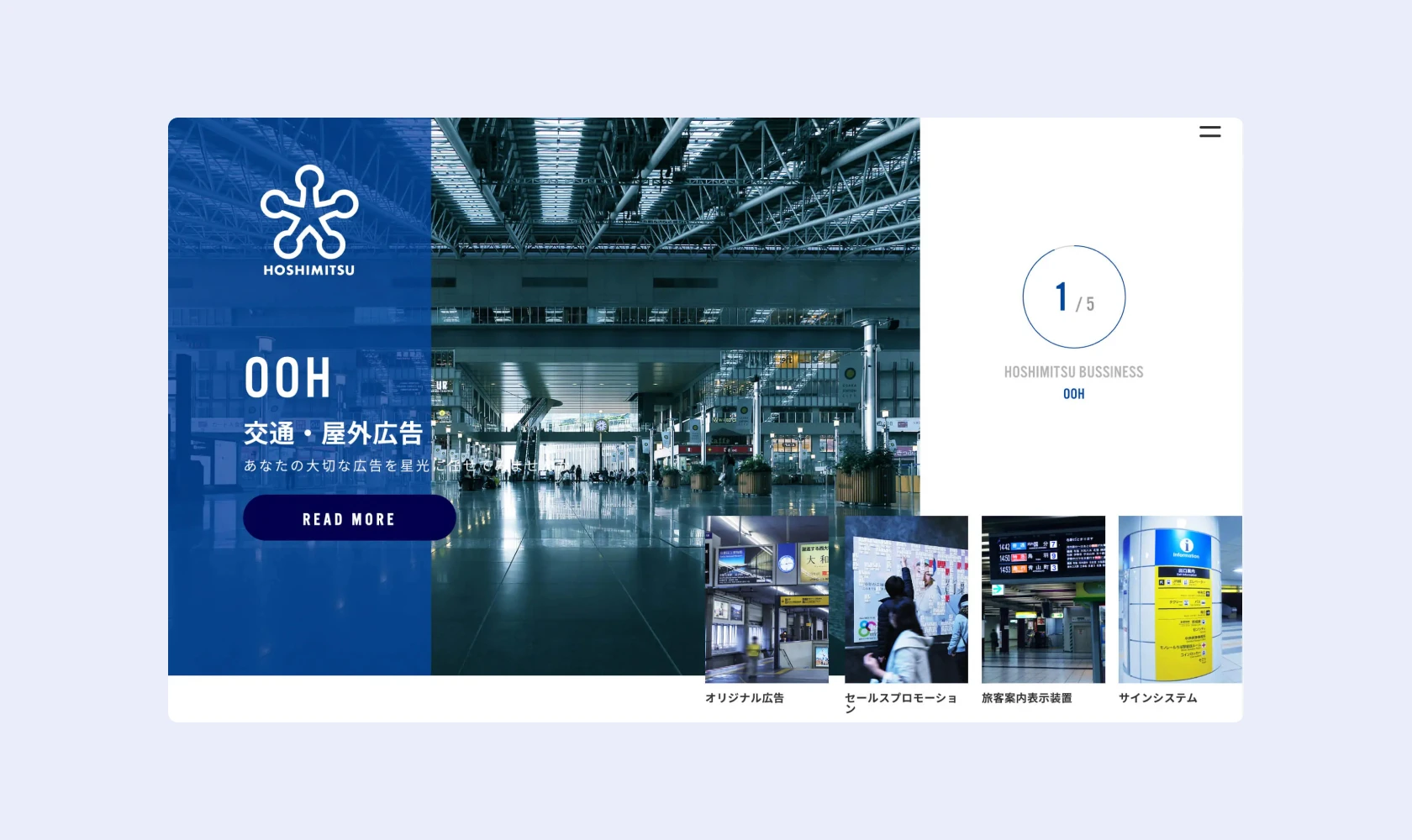This screenshot has height=840, width=1412.
Task: Click the セールスプロモーション caption
Action: point(901,703)
